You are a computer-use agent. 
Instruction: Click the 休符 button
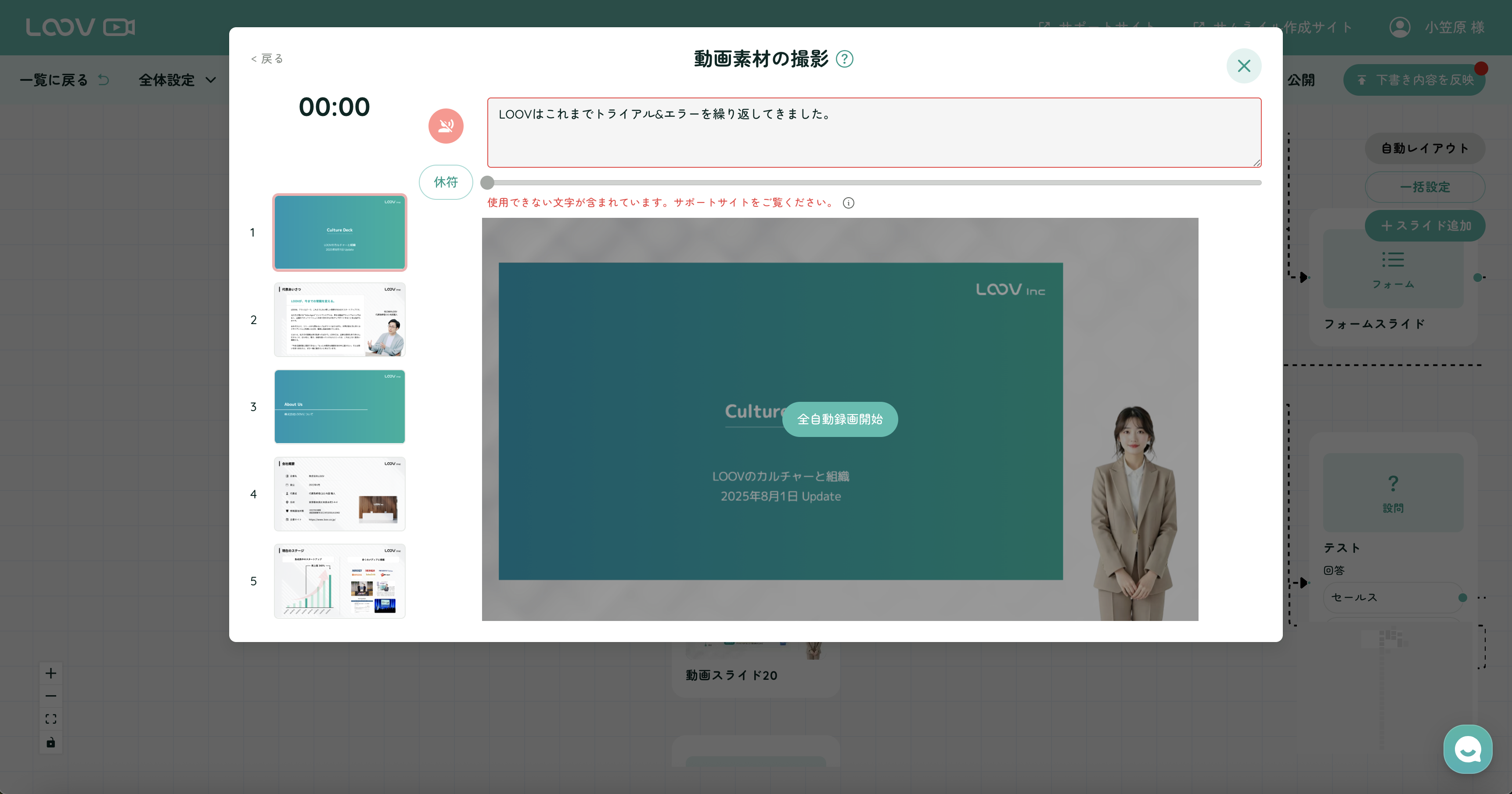[446, 182]
